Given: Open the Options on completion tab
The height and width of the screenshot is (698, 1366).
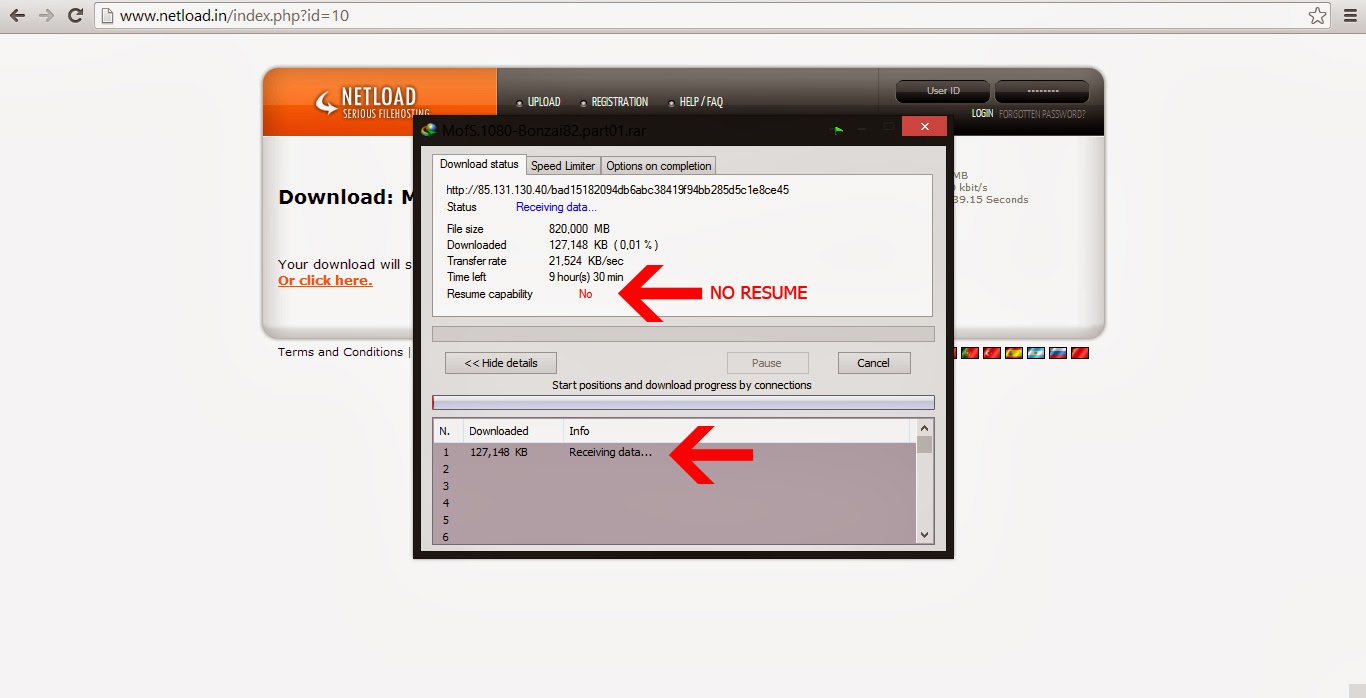Looking at the screenshot, I should pyautogui.click(x=656, y=165).
